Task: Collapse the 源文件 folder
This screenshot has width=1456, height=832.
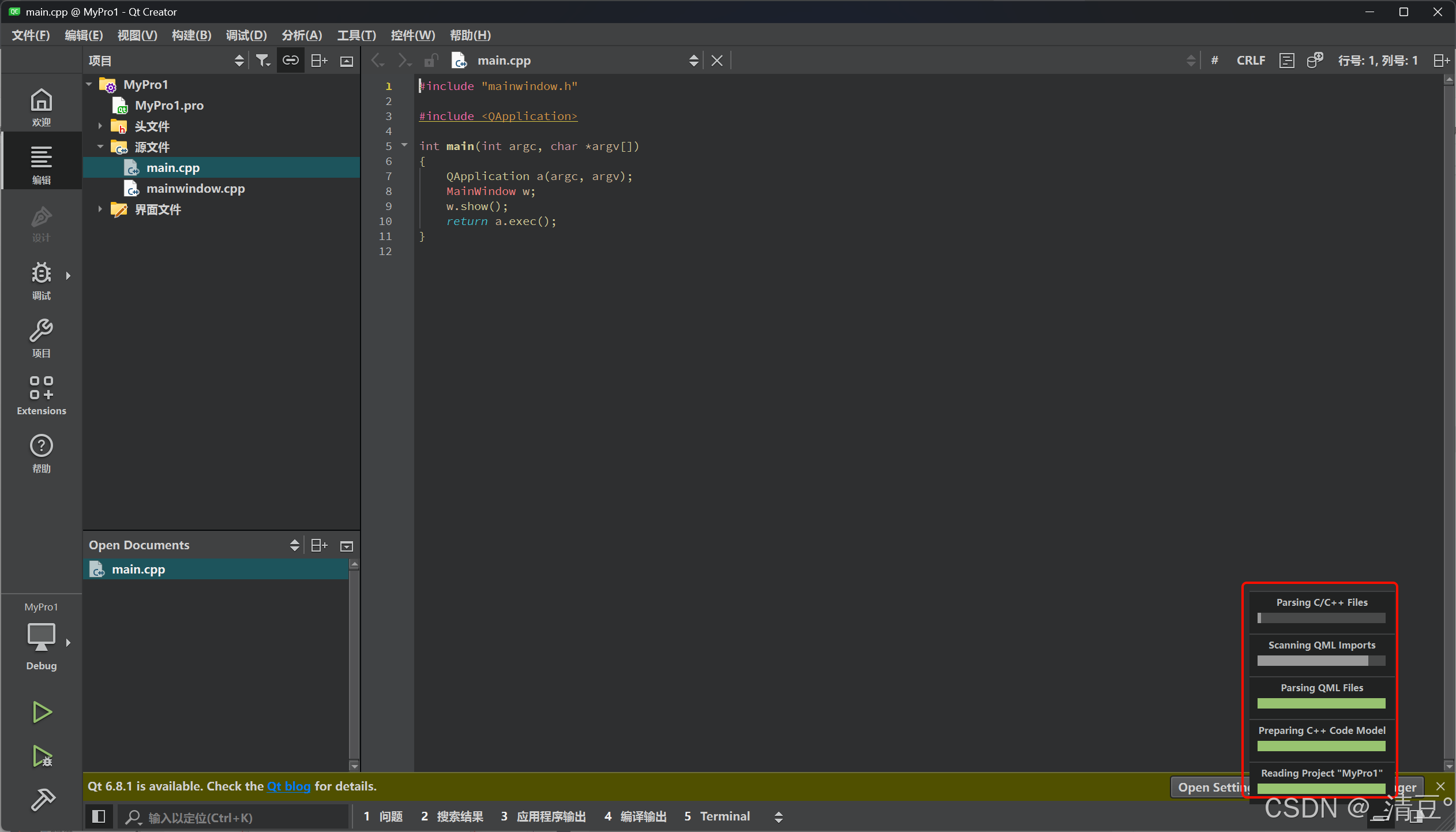Action: (100, 147)
